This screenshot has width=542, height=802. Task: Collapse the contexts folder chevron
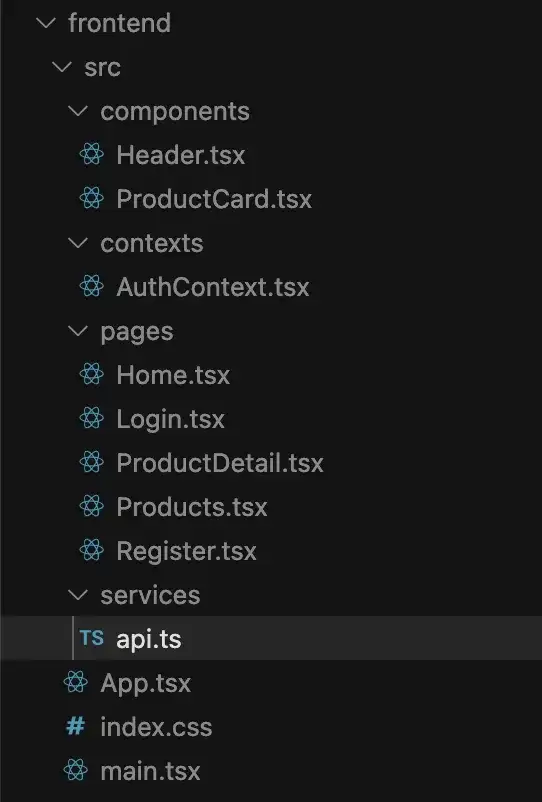[78, 243]
